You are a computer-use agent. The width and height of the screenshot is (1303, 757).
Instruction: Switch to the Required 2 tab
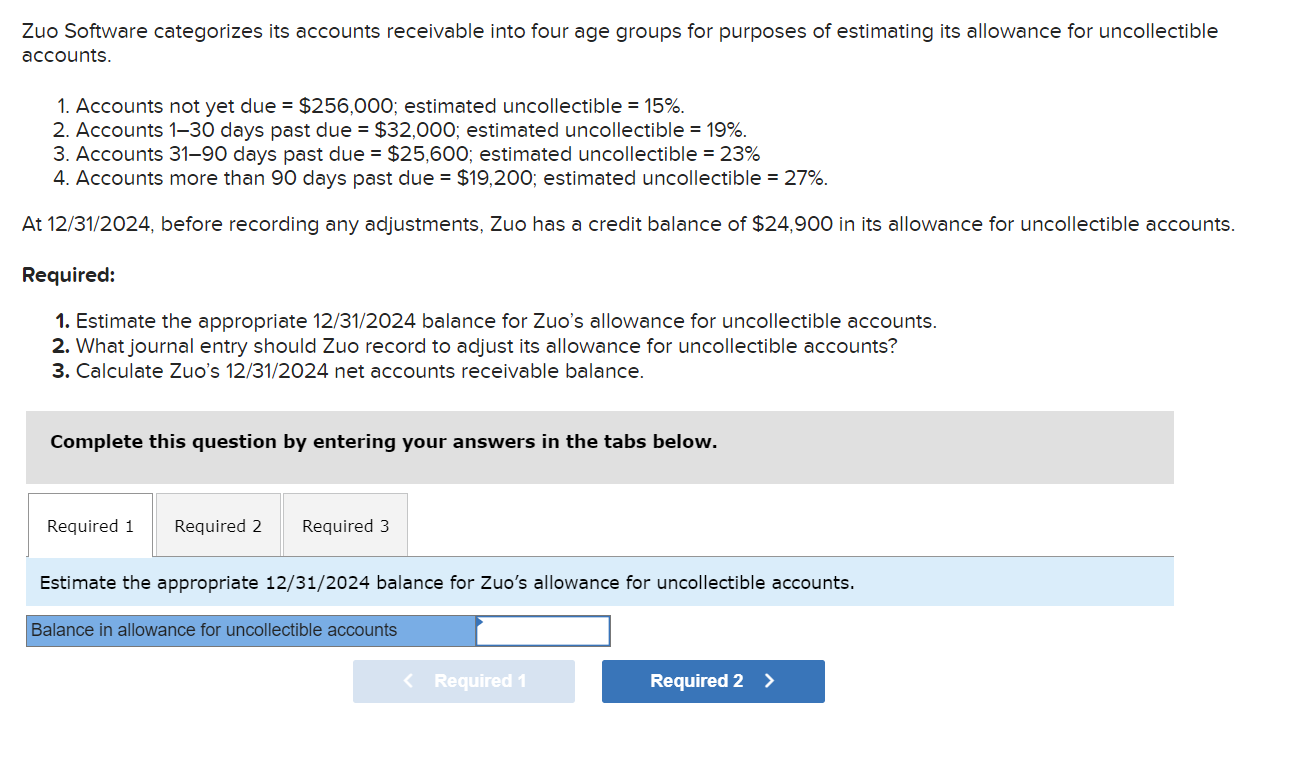217,524
